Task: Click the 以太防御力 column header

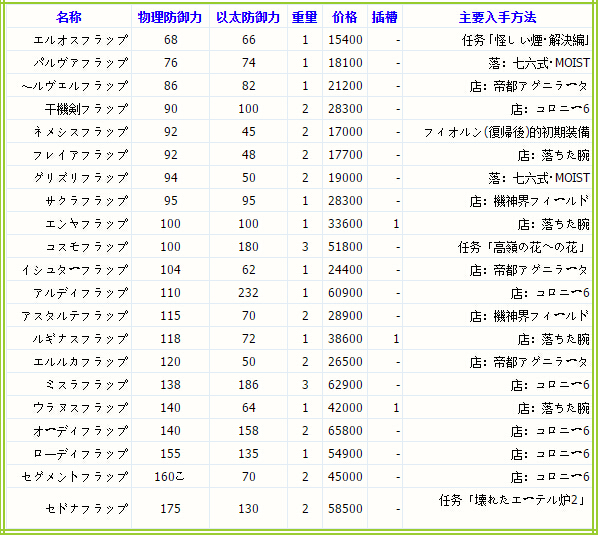Action: [x=248, y=17]
